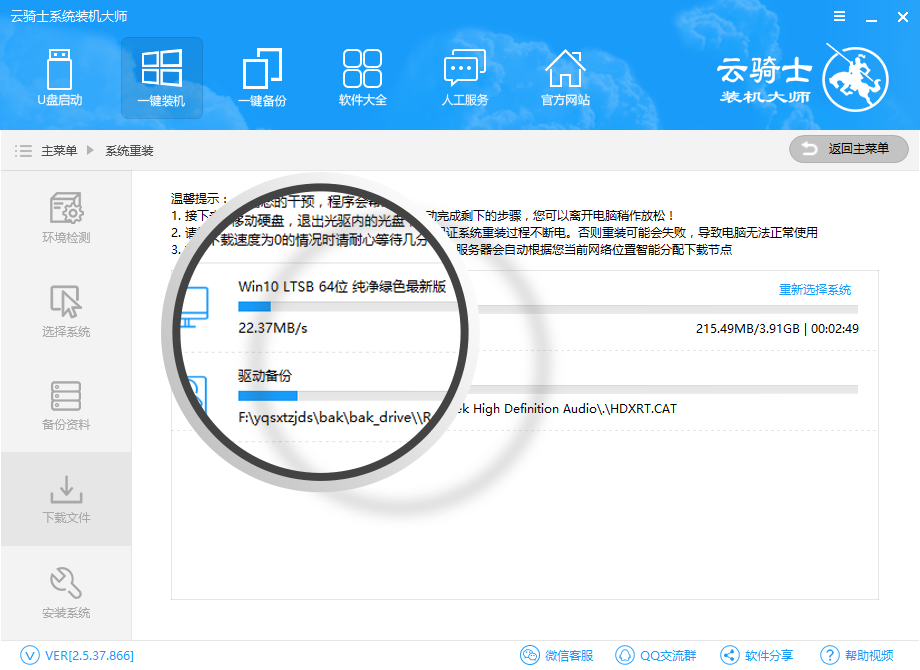Open 备份资料 sidebar step
Screen dimensions: 920x670
click(66, 405)
